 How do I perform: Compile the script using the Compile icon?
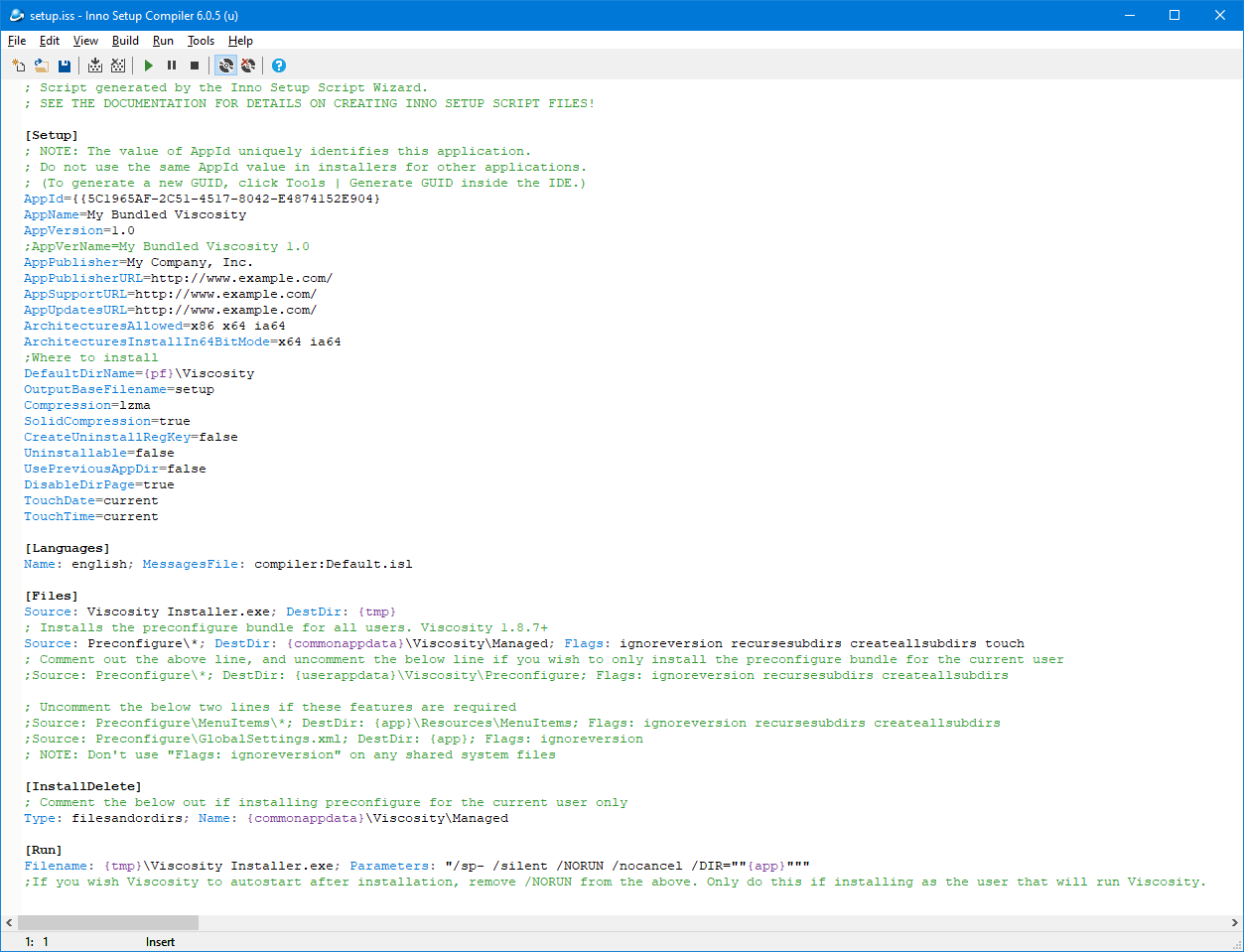click(x=95, y=66)
